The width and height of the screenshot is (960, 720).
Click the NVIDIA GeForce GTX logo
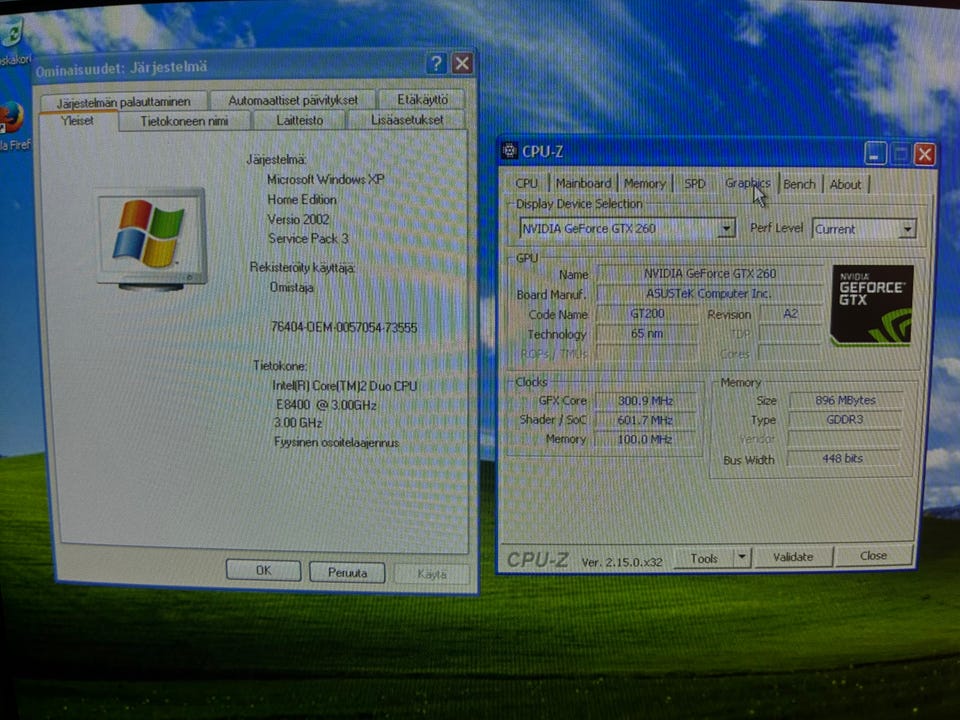(871, 305)
